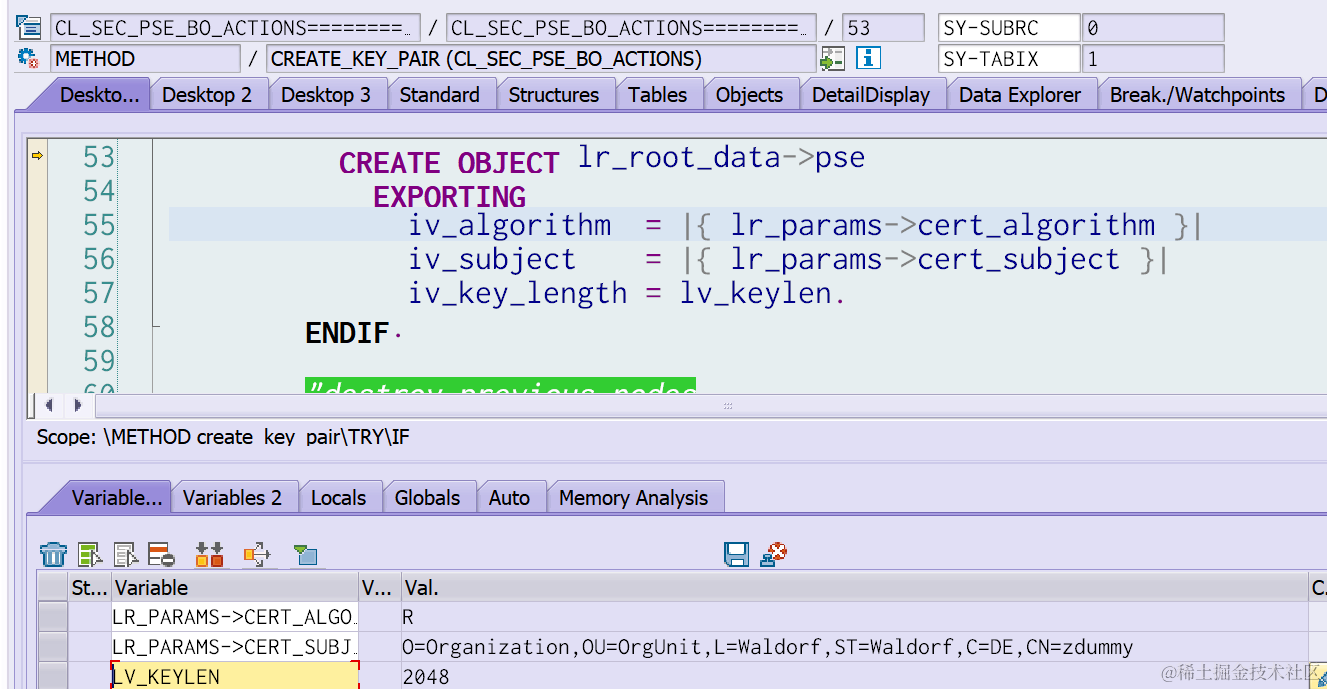Click the orange squares with arrows icon
The image size is (1327, 689).
coord(209,554)
